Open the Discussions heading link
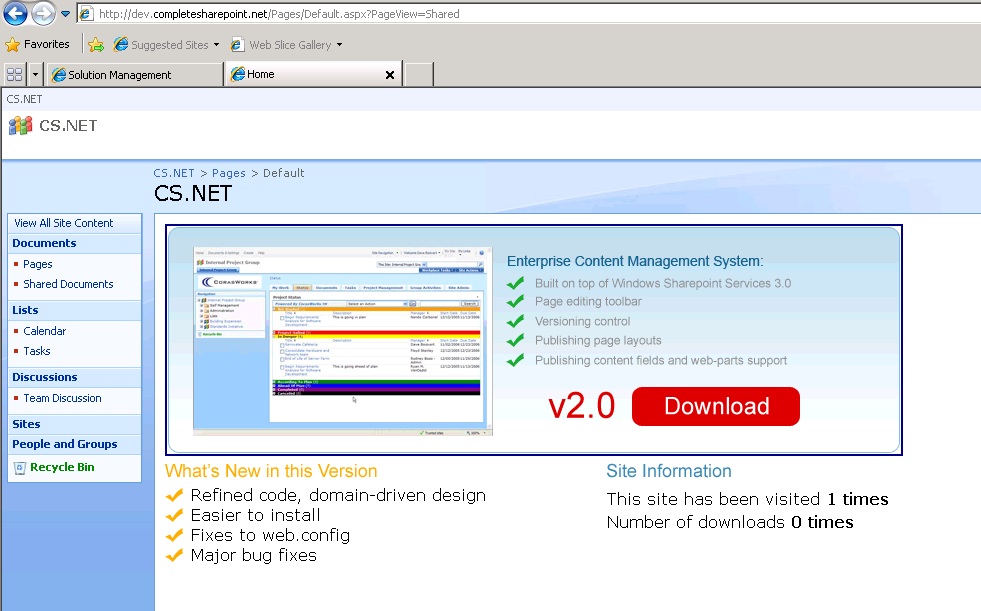This screenshot has height=611, width=981. coord(45,377)
